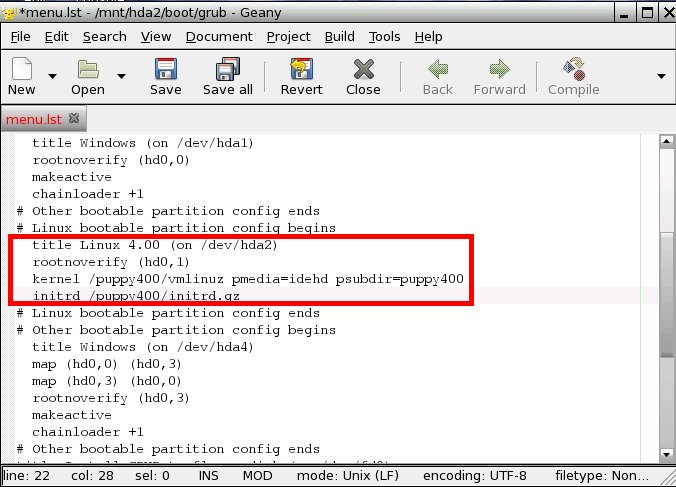Expand the Open recent files dropdown arrow
The height and width of the screenshot is (487, 676).
(121, 76)
